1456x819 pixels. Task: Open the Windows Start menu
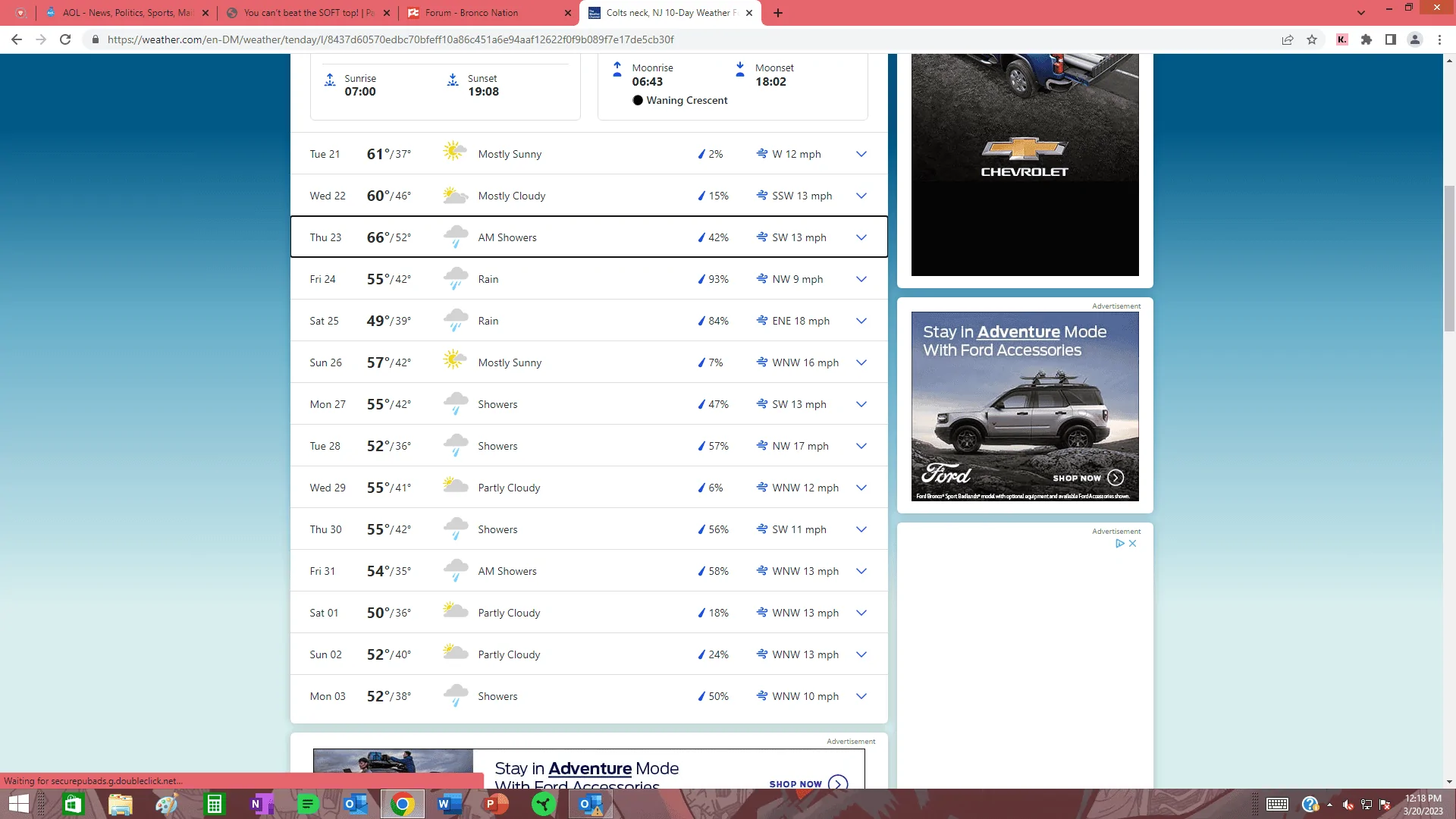[19, 804]
